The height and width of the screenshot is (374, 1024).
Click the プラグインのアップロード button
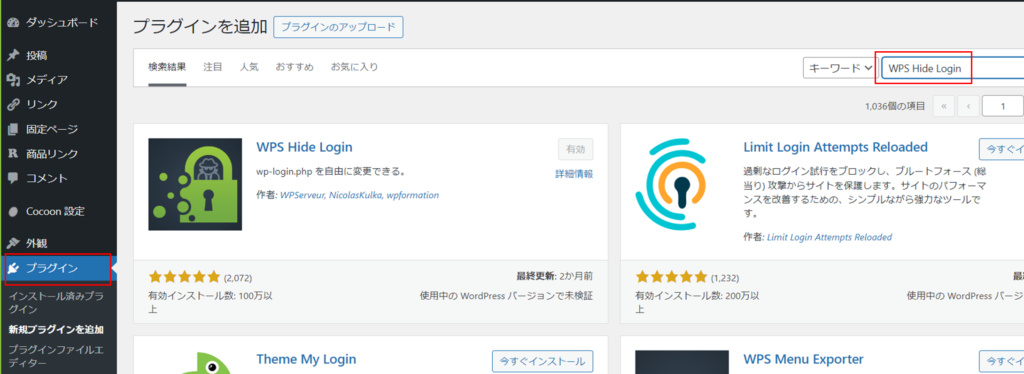(338, 27)
